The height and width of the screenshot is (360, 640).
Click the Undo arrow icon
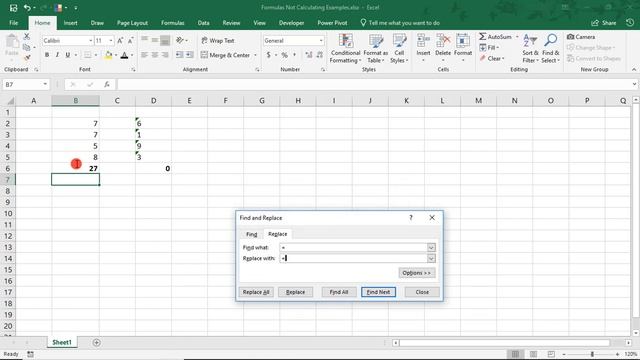tap(27, 8)
